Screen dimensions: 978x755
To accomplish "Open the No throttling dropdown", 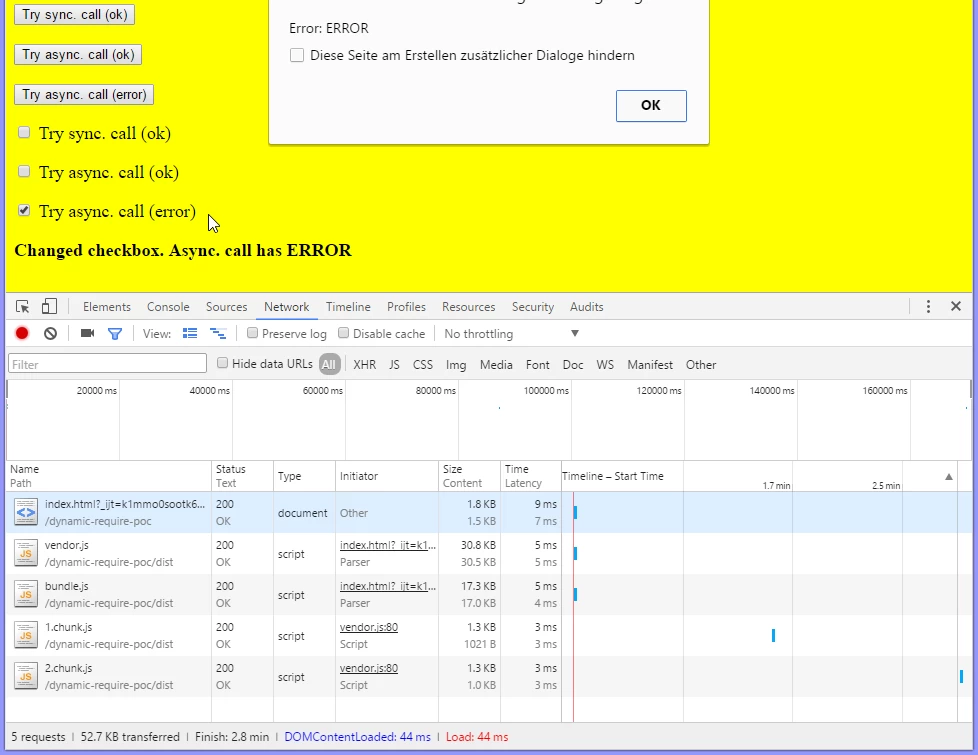I will tap(511, 333).
